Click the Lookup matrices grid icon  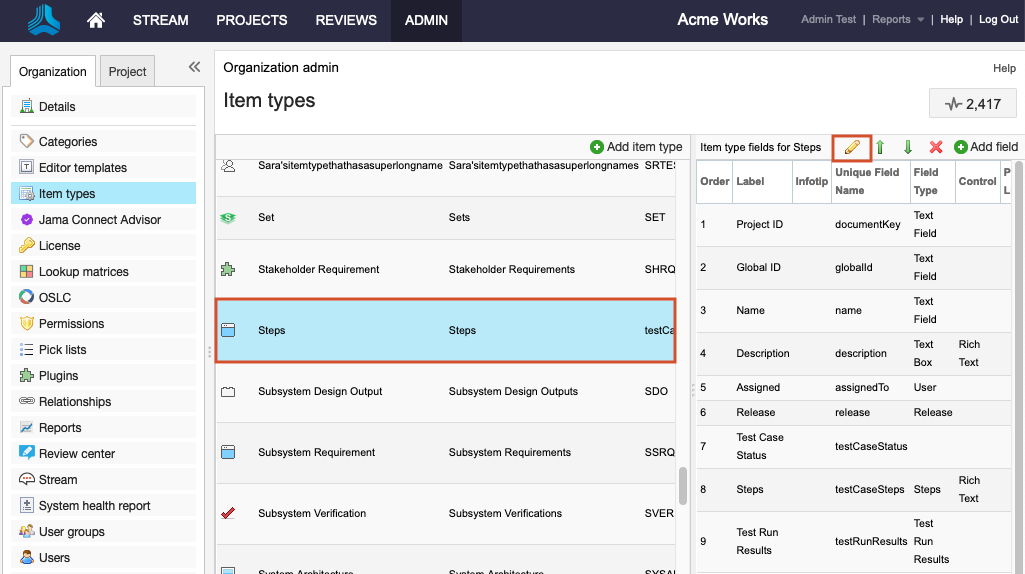click(x=26, y=271)
